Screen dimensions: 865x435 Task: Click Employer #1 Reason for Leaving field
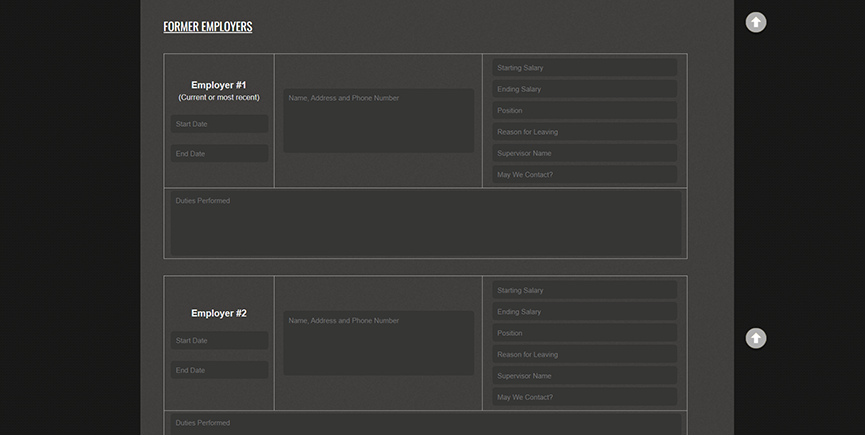coord(584,132)
